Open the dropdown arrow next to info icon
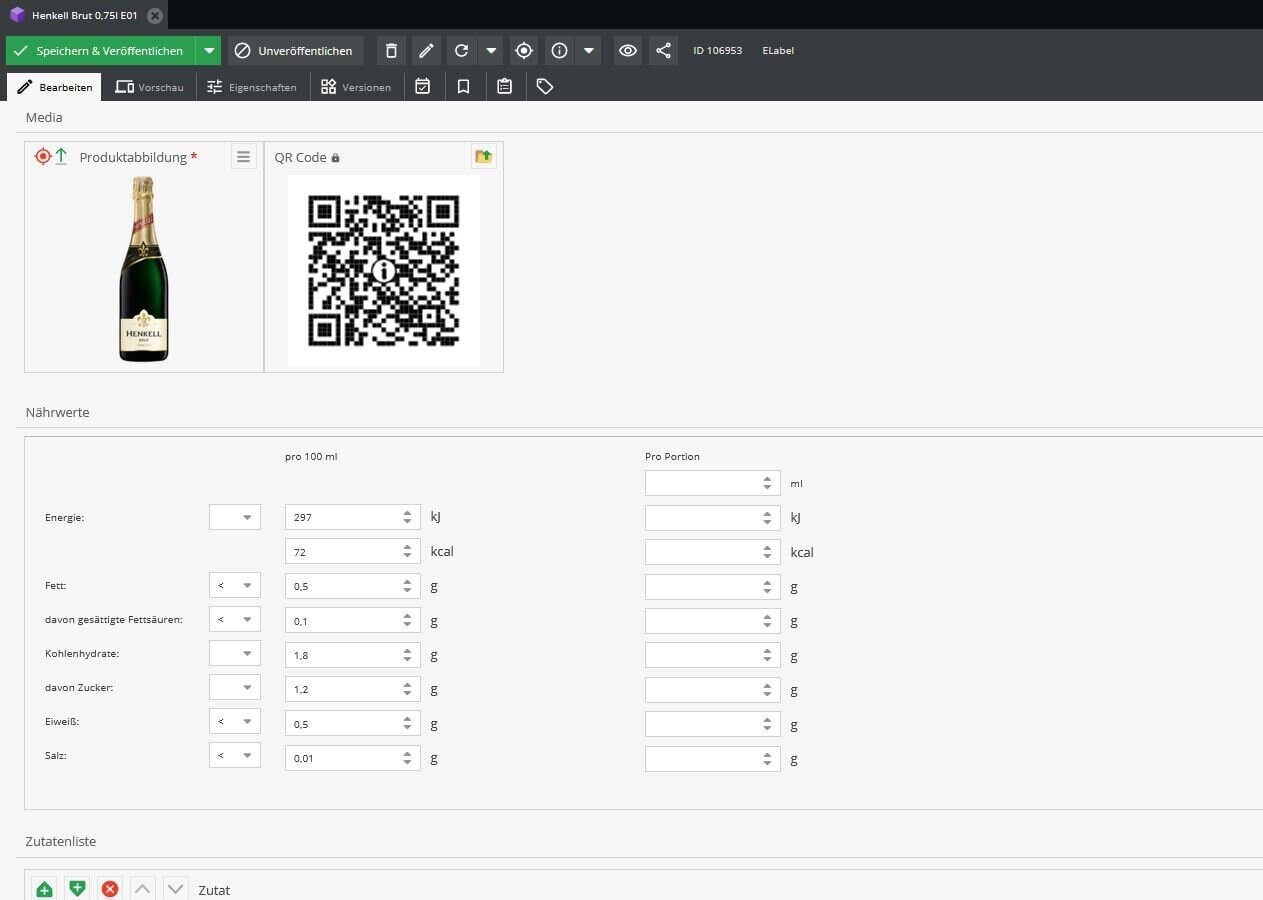This screenshot has width=1263, height=900. point(589,51)
